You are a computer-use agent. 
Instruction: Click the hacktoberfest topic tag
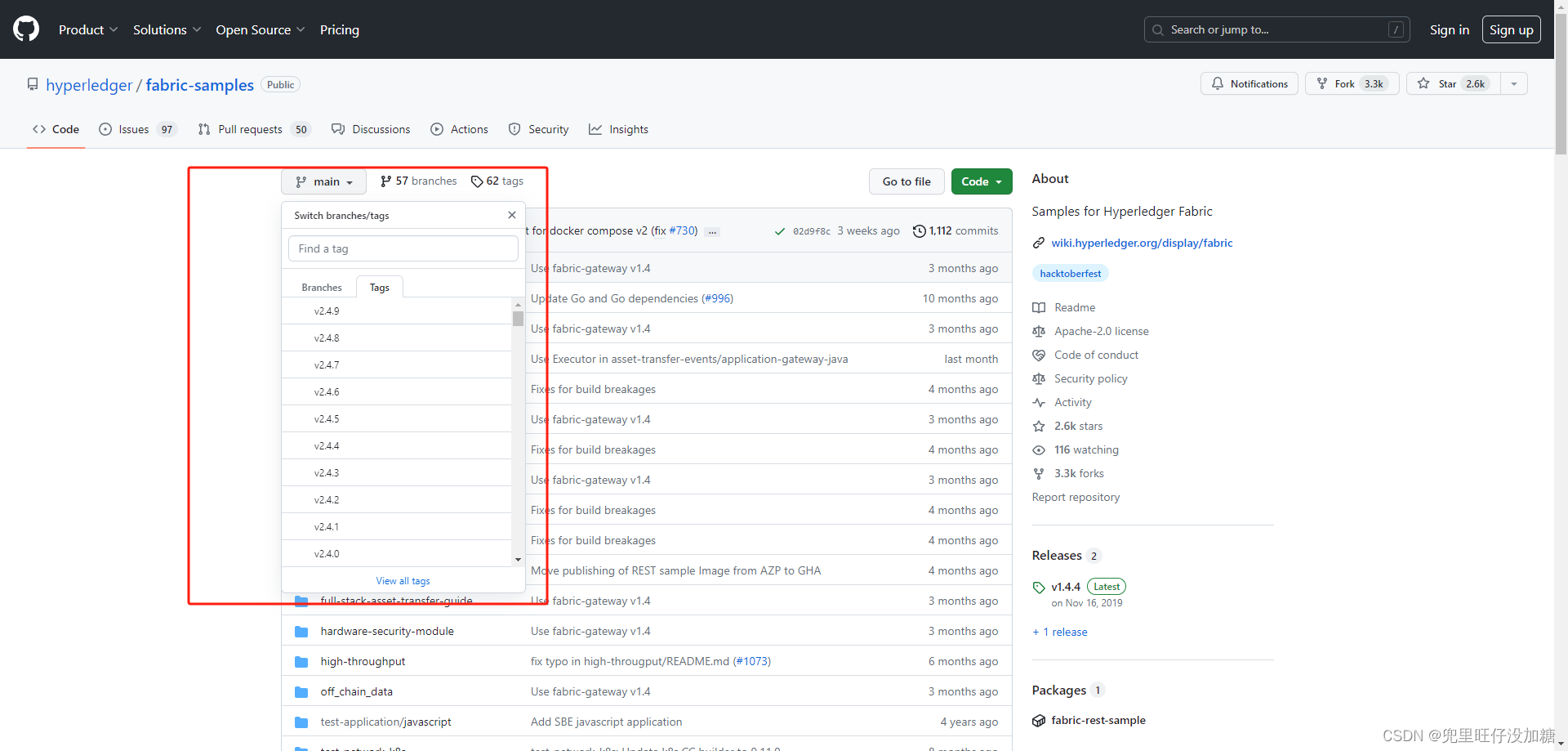1070,273
